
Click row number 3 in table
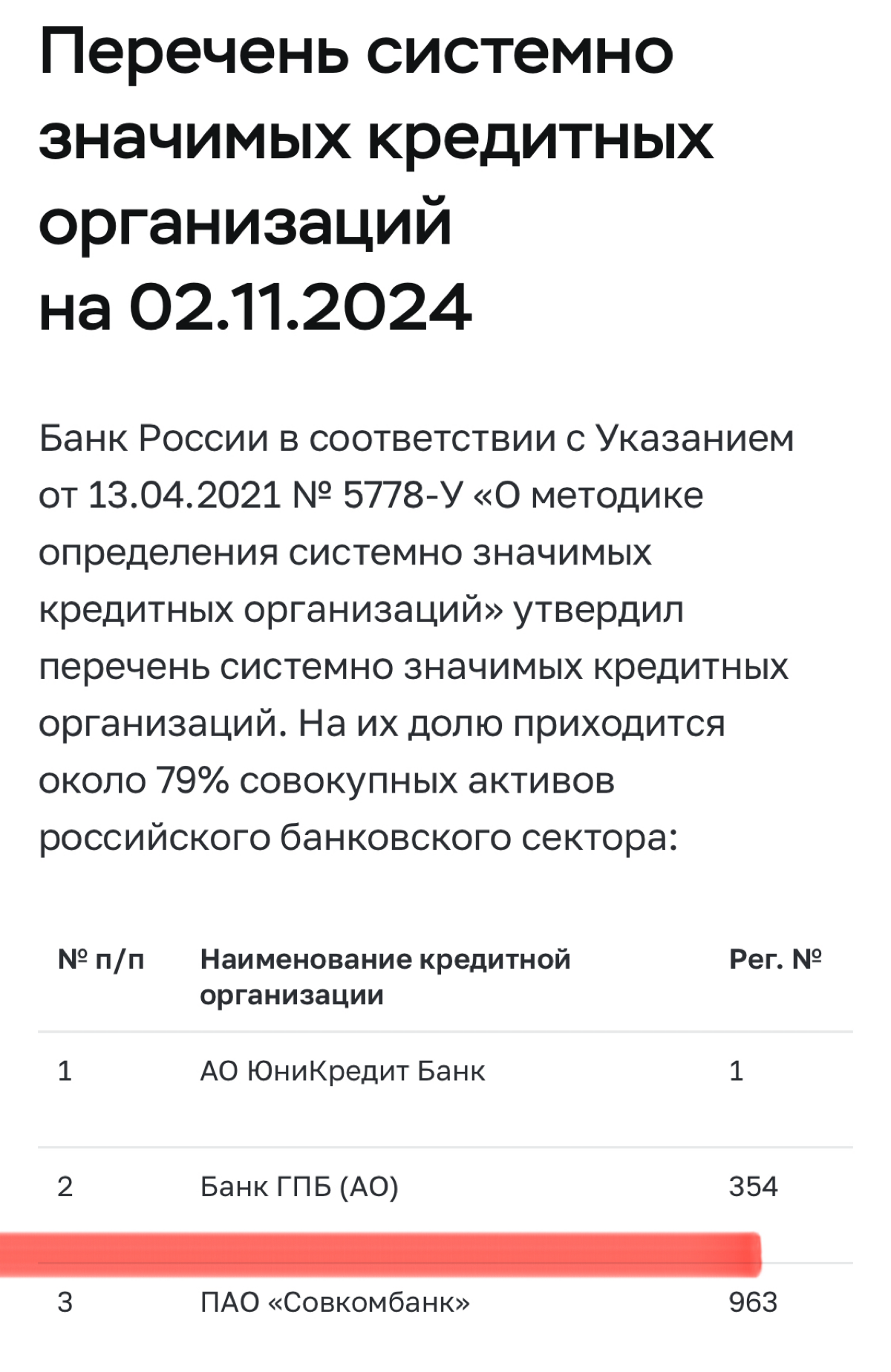pos(65,1302)
